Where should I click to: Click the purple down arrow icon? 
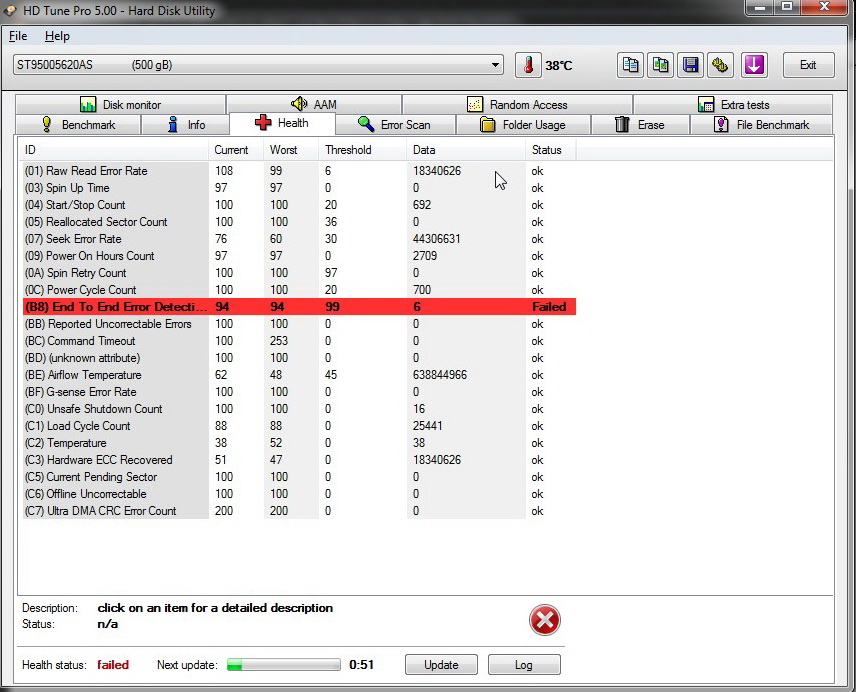coord(754,65)
